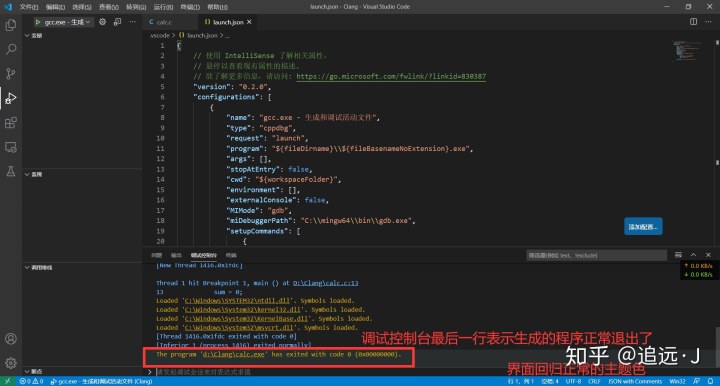Open the Search view in activity bar

coord(11,49)
